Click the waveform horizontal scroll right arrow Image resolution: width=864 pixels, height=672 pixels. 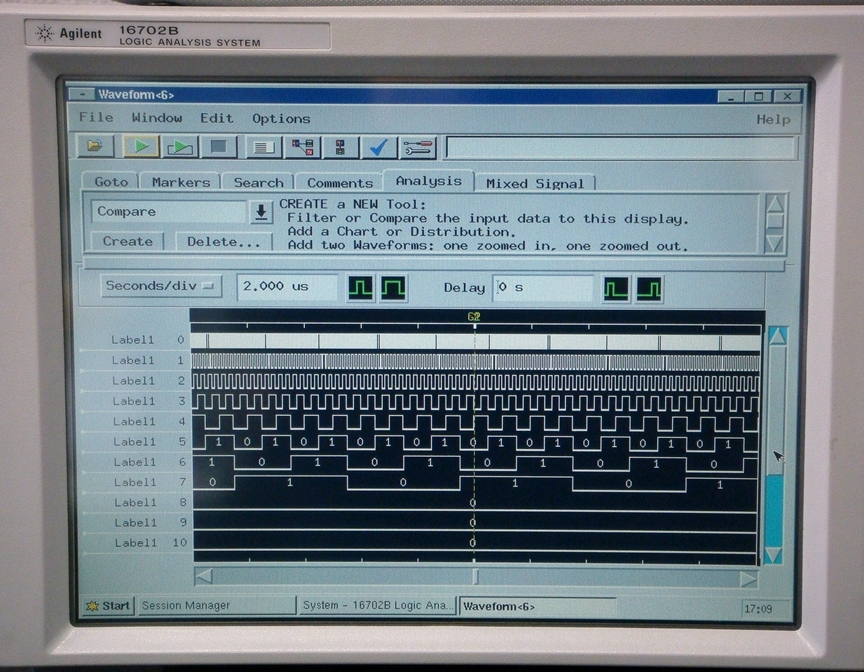click(x=748, y=579)
